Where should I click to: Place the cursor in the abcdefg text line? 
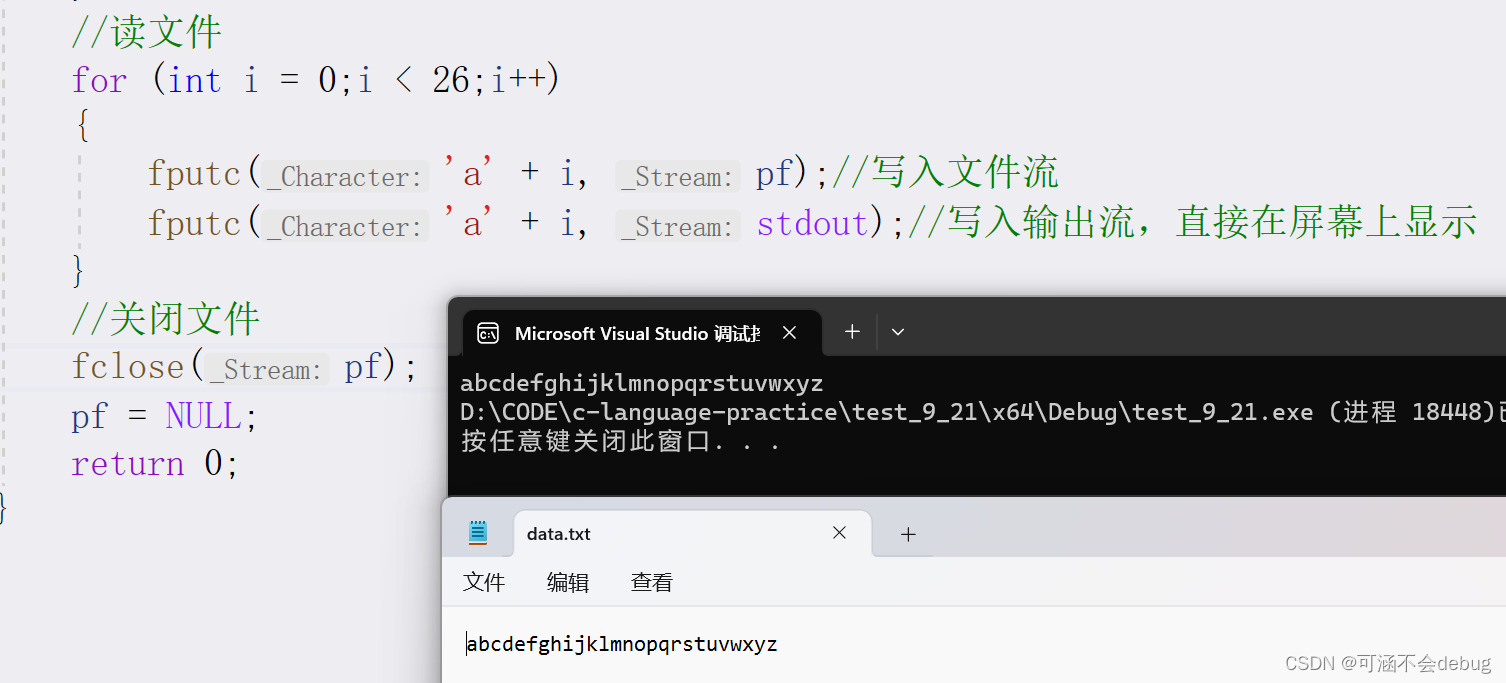(x=620, y=644)
